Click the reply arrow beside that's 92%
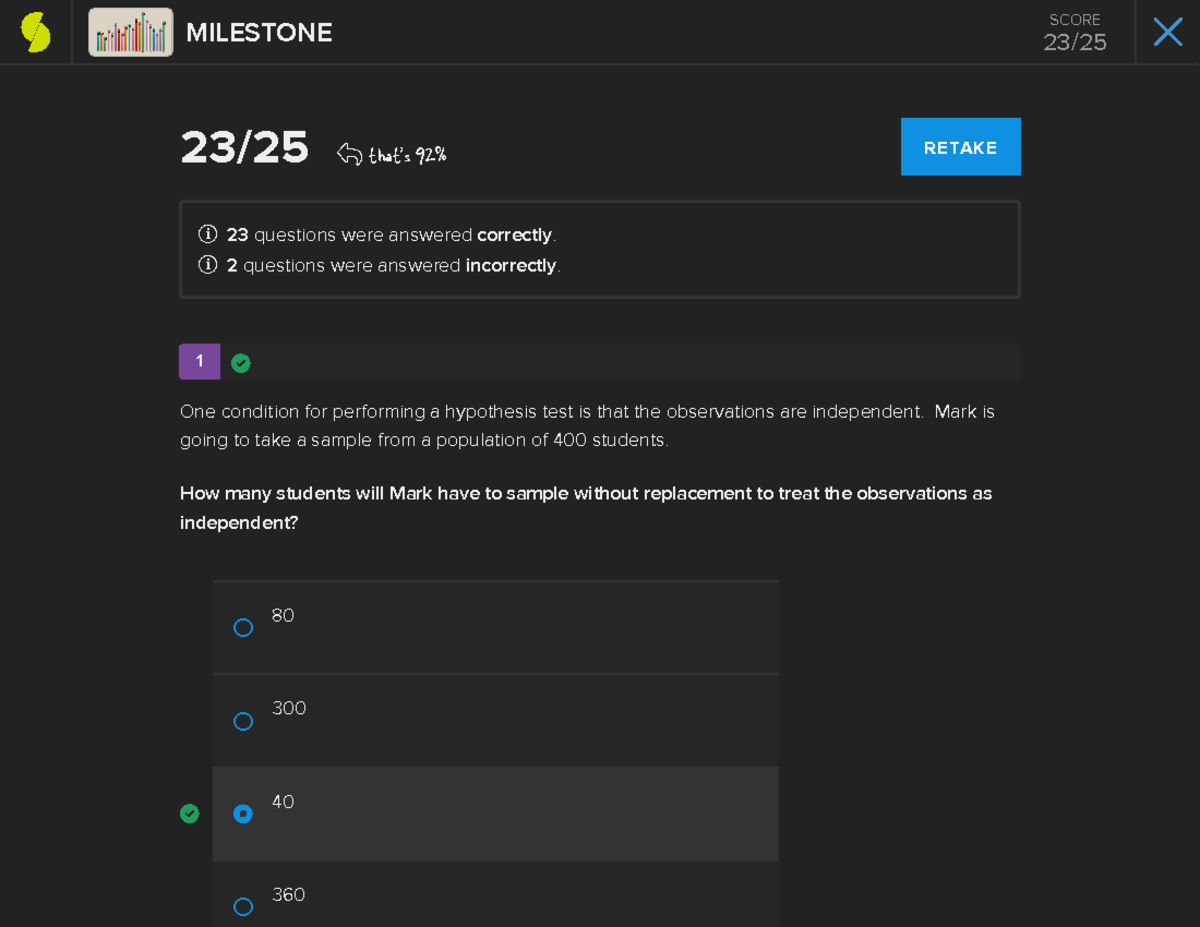The image size is (1200, 927). (x=349, y=154)
